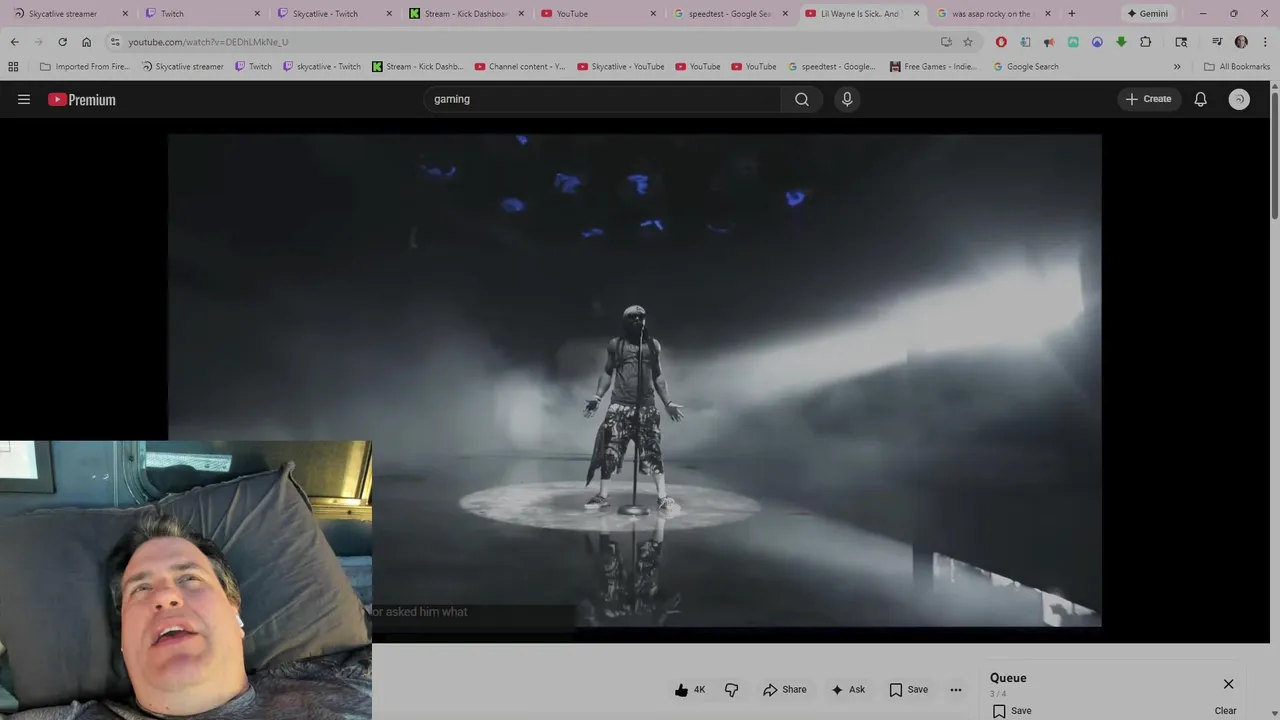Save the video to a playlist
This screenshot has height=720, width=1280.
[x=909, y=689]
